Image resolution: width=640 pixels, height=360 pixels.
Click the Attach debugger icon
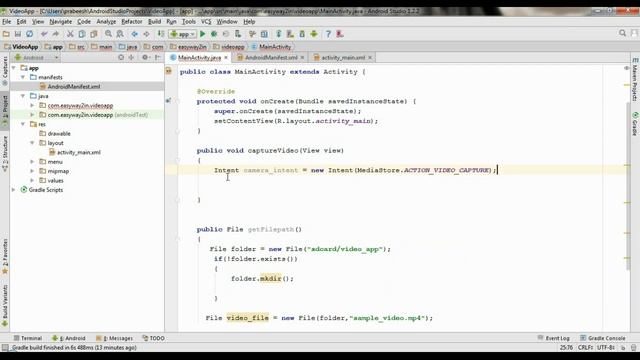tap(238, 34)
